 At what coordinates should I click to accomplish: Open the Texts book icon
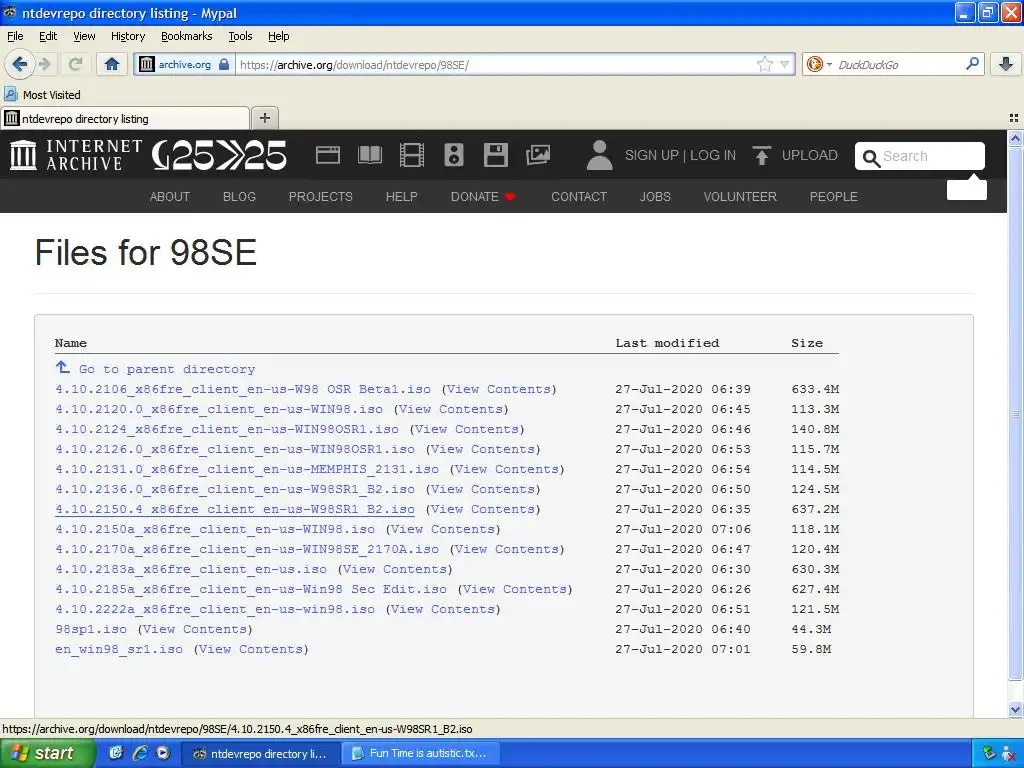[370, 155]
